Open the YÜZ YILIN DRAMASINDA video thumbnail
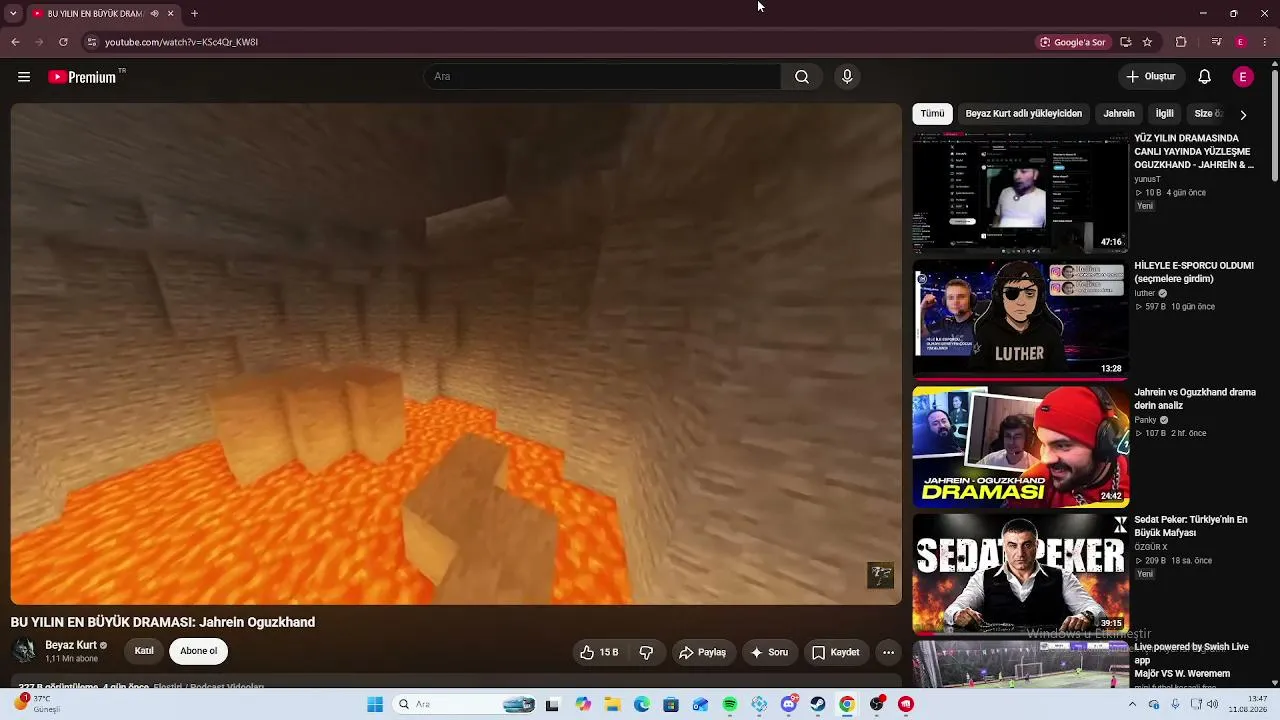Viewport: 1280px width, 720px height. [x=1020, y=193]
